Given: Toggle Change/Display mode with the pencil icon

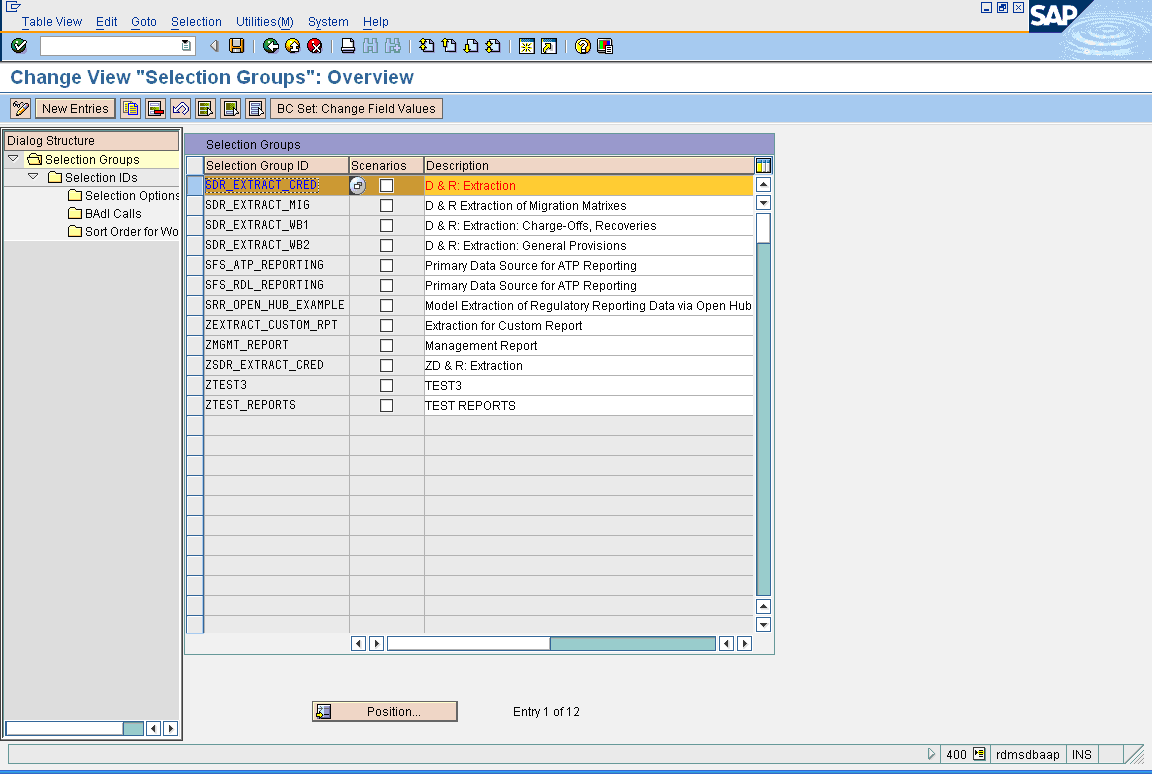Looking at the screenshot, I should [x=18, y=108].
